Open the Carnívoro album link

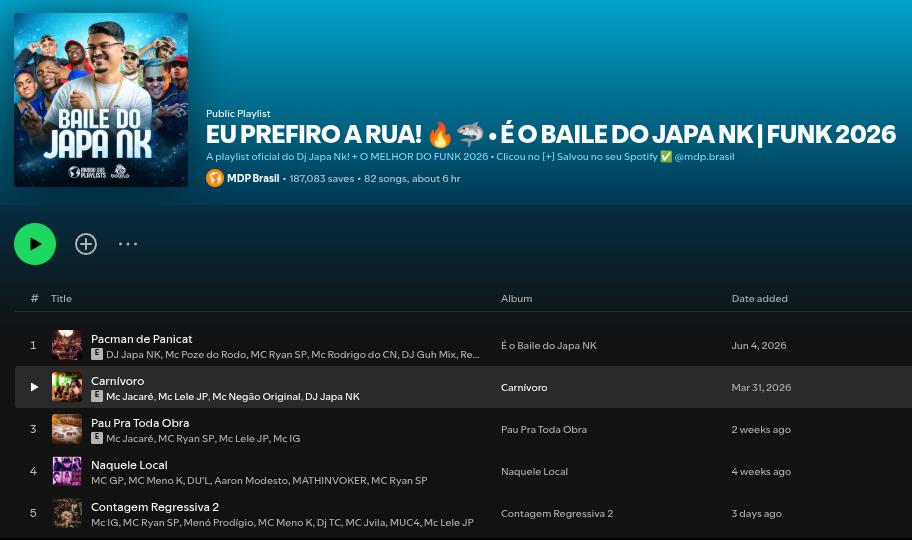(x=524, y=387)
